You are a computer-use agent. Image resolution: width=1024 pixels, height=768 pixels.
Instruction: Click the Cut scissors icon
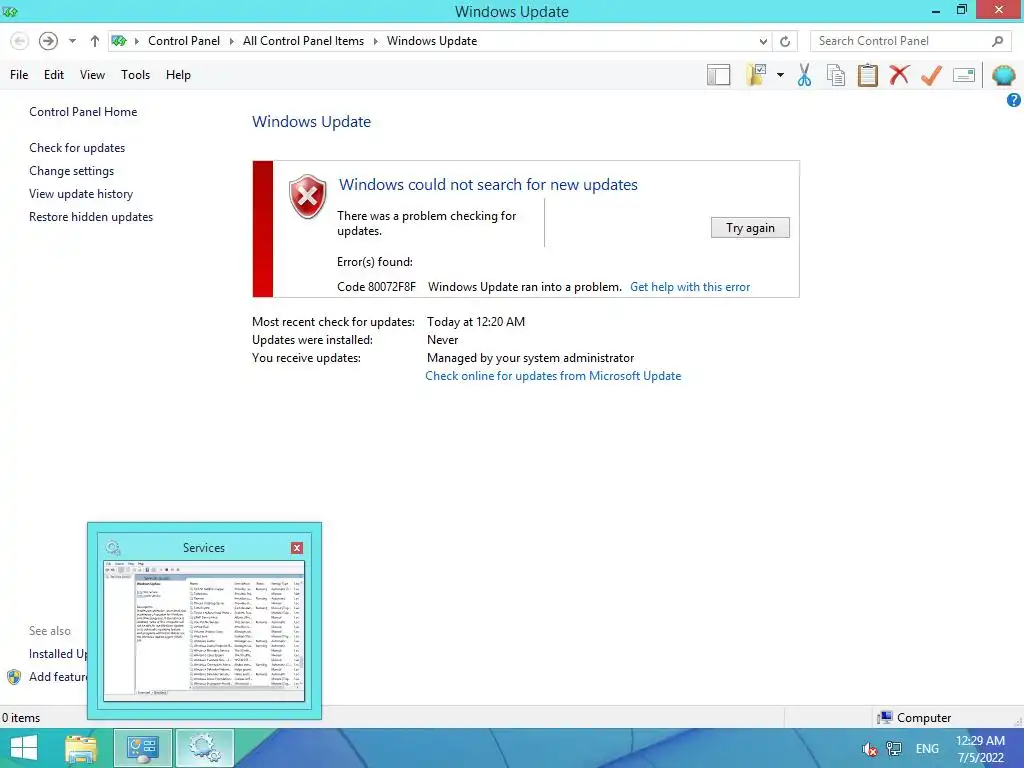click(804, 75)
